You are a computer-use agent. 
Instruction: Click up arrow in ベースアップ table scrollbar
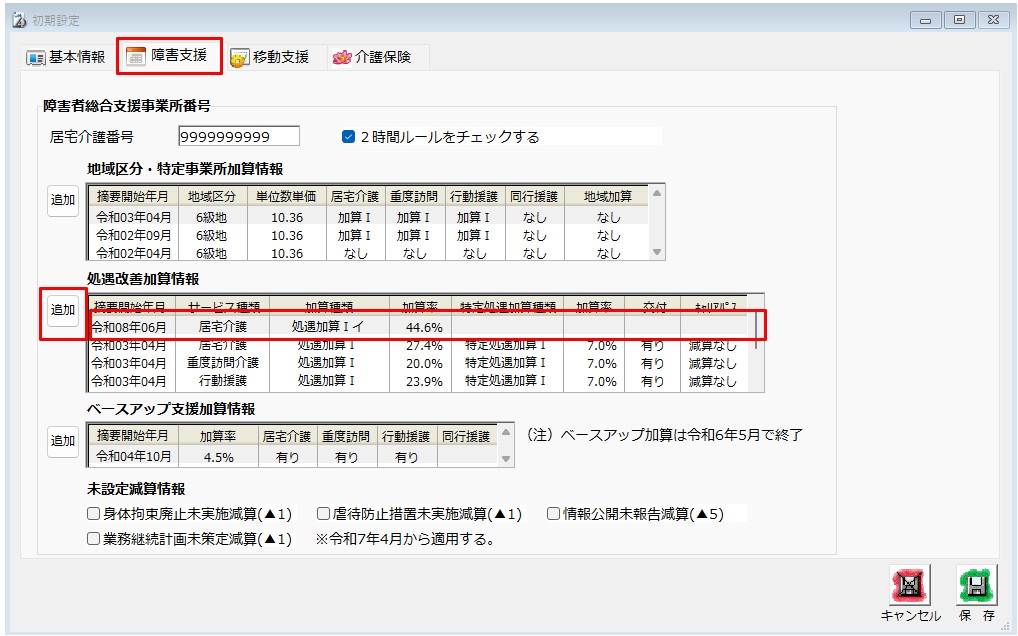click(x=506, y=433)
